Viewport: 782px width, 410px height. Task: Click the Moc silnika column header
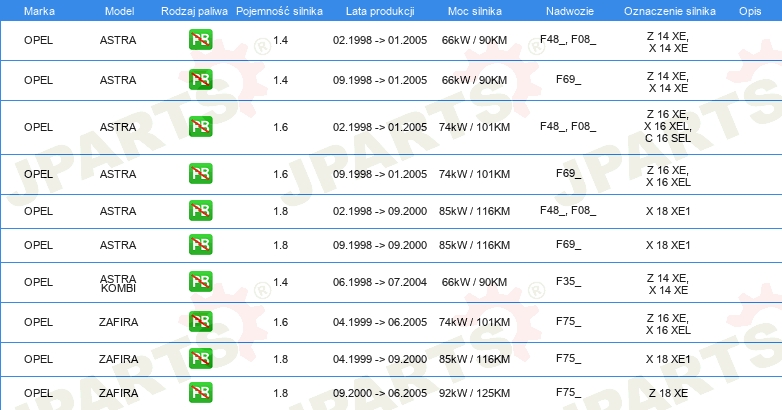[474, 11]
